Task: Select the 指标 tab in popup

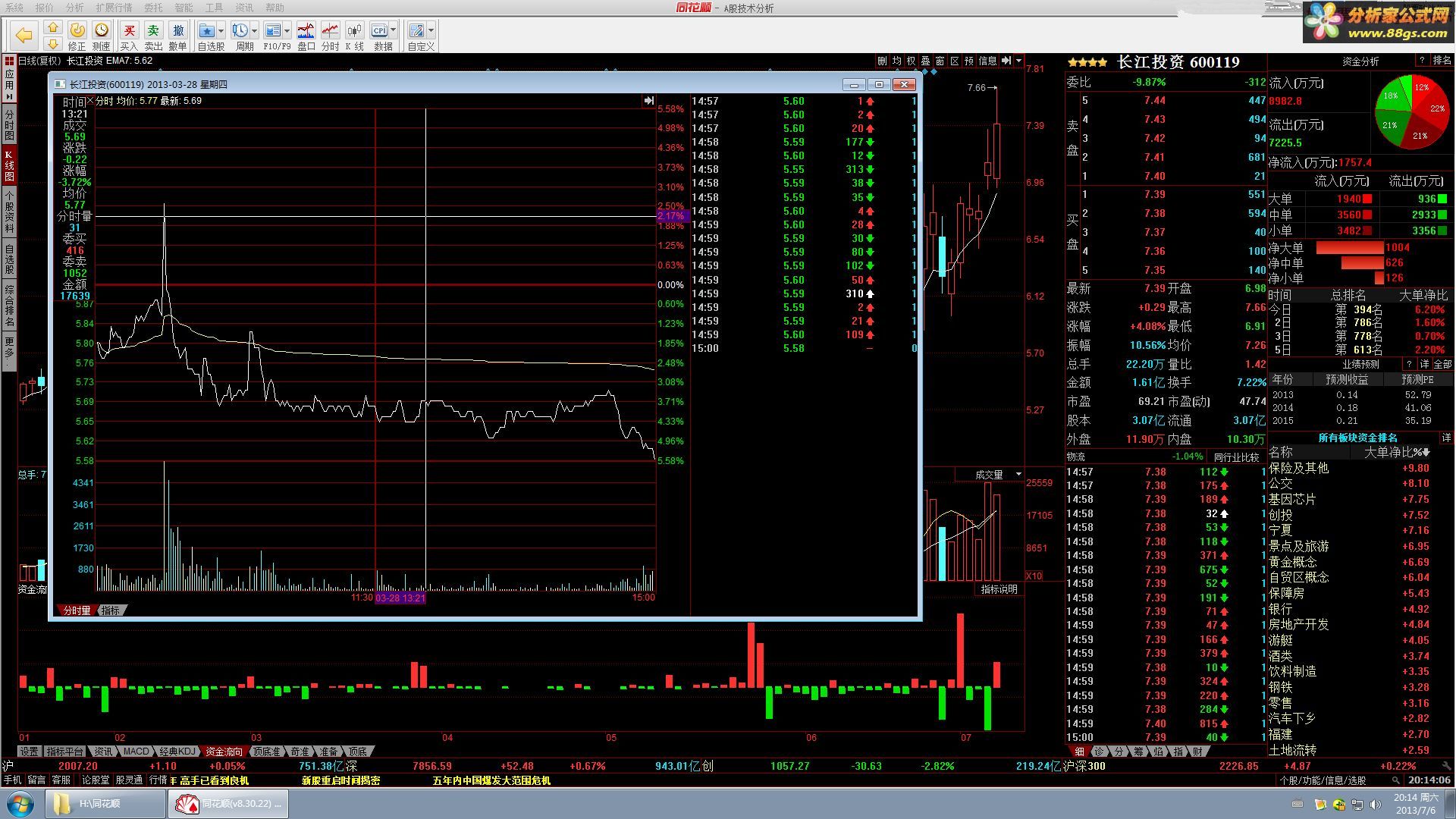Action: pos(111,610)
